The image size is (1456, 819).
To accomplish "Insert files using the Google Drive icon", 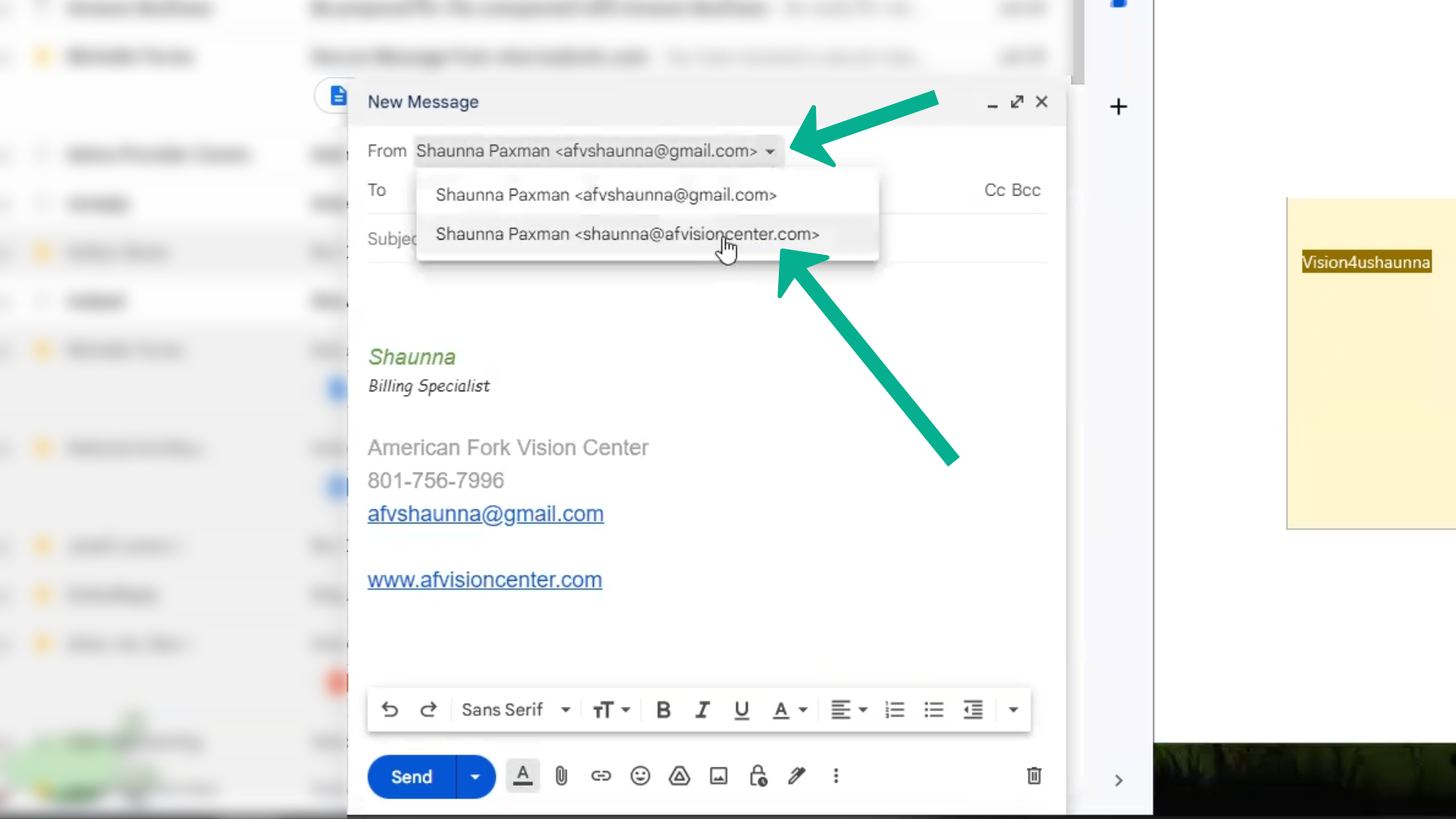I will click(679, 776).
